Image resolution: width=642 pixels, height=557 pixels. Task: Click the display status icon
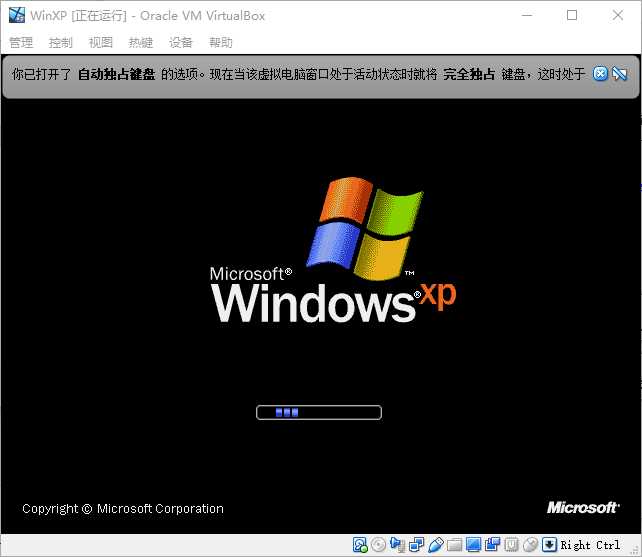[x=473, y=545]
